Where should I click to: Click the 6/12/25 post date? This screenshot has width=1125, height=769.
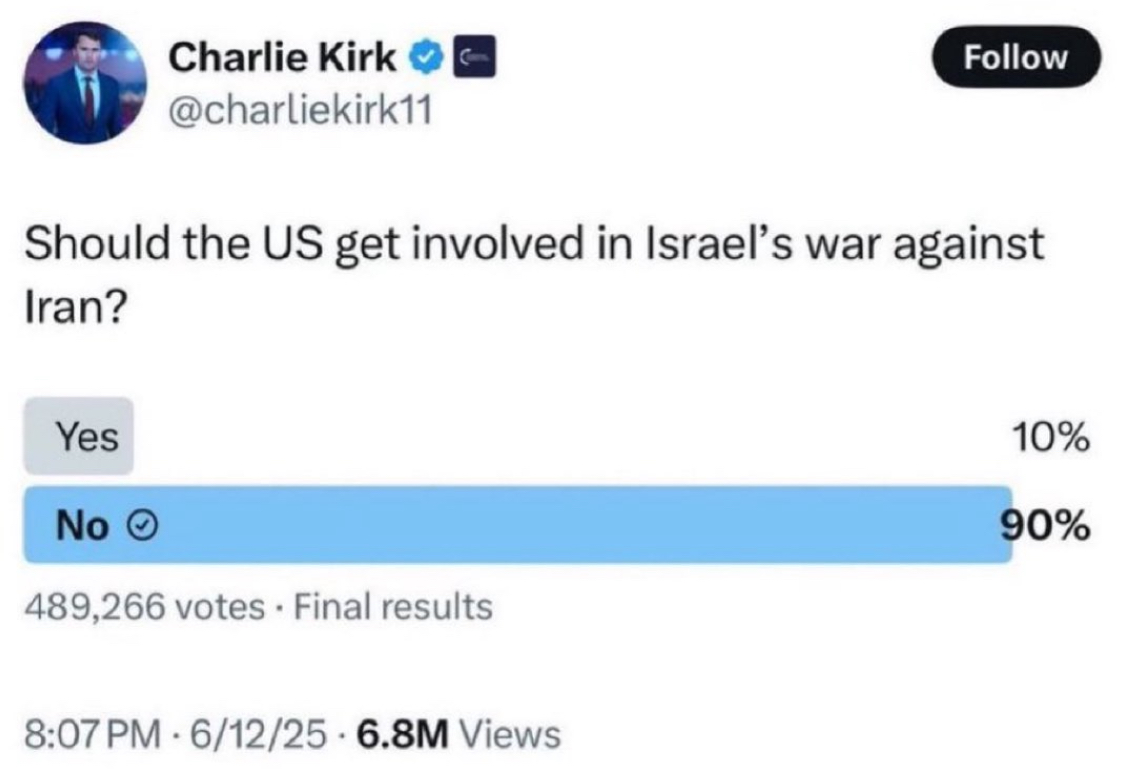pos(258,735)
